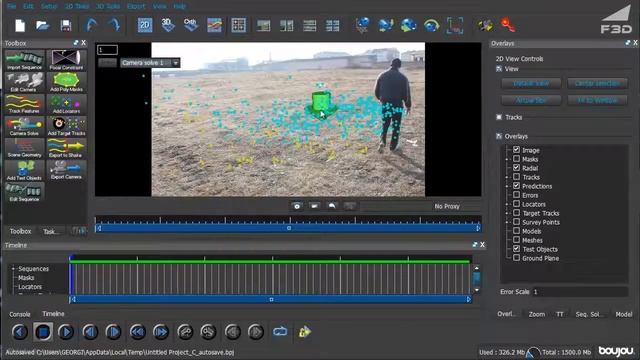Switch to the 2D view icon

coord(144,25)
